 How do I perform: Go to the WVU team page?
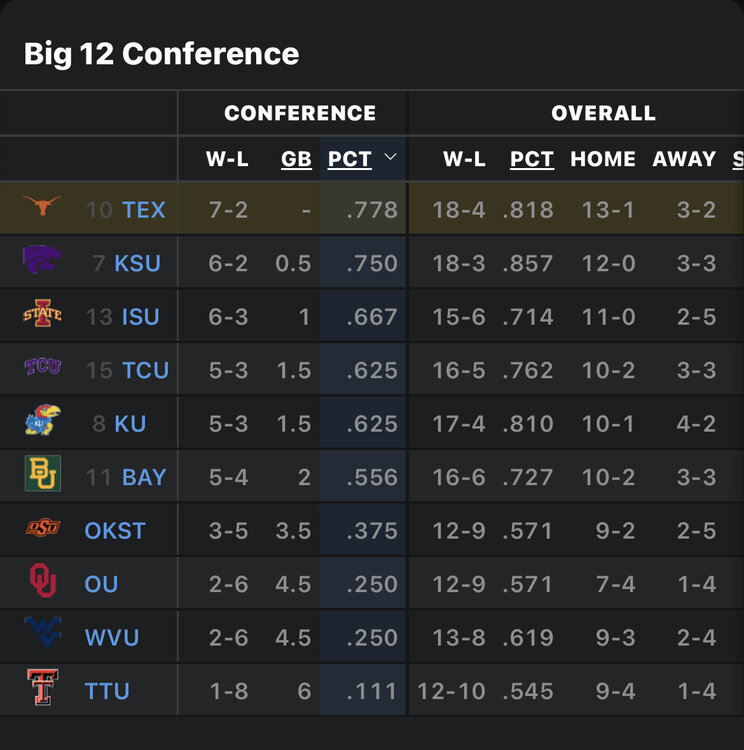112,637
